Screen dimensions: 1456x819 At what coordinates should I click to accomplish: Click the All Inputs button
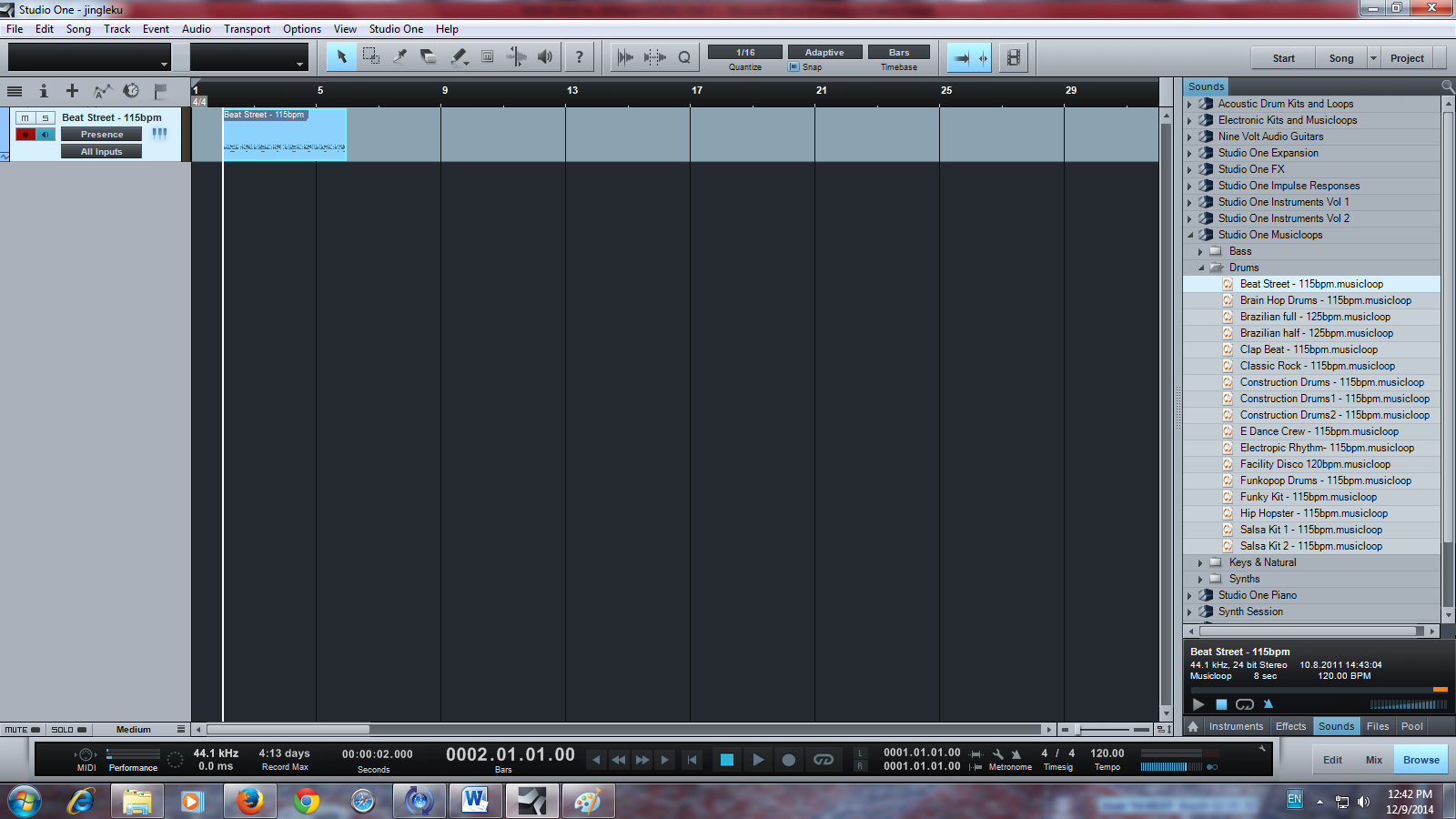click(x=101, y=151)
